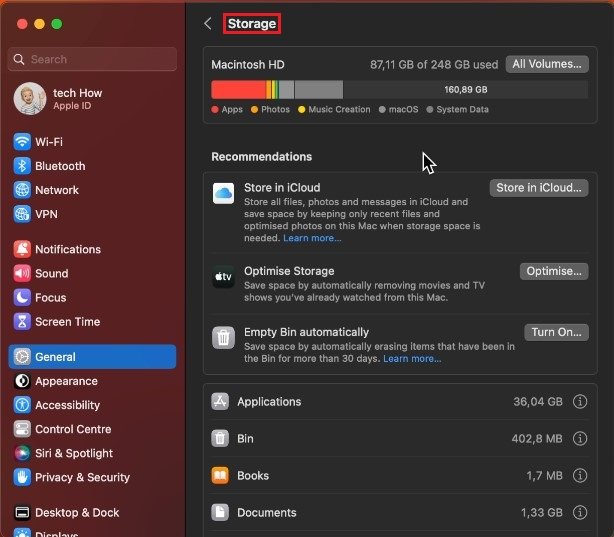Click into the Search field
This screenshot has width=614, height=537.
pos(92,59)
